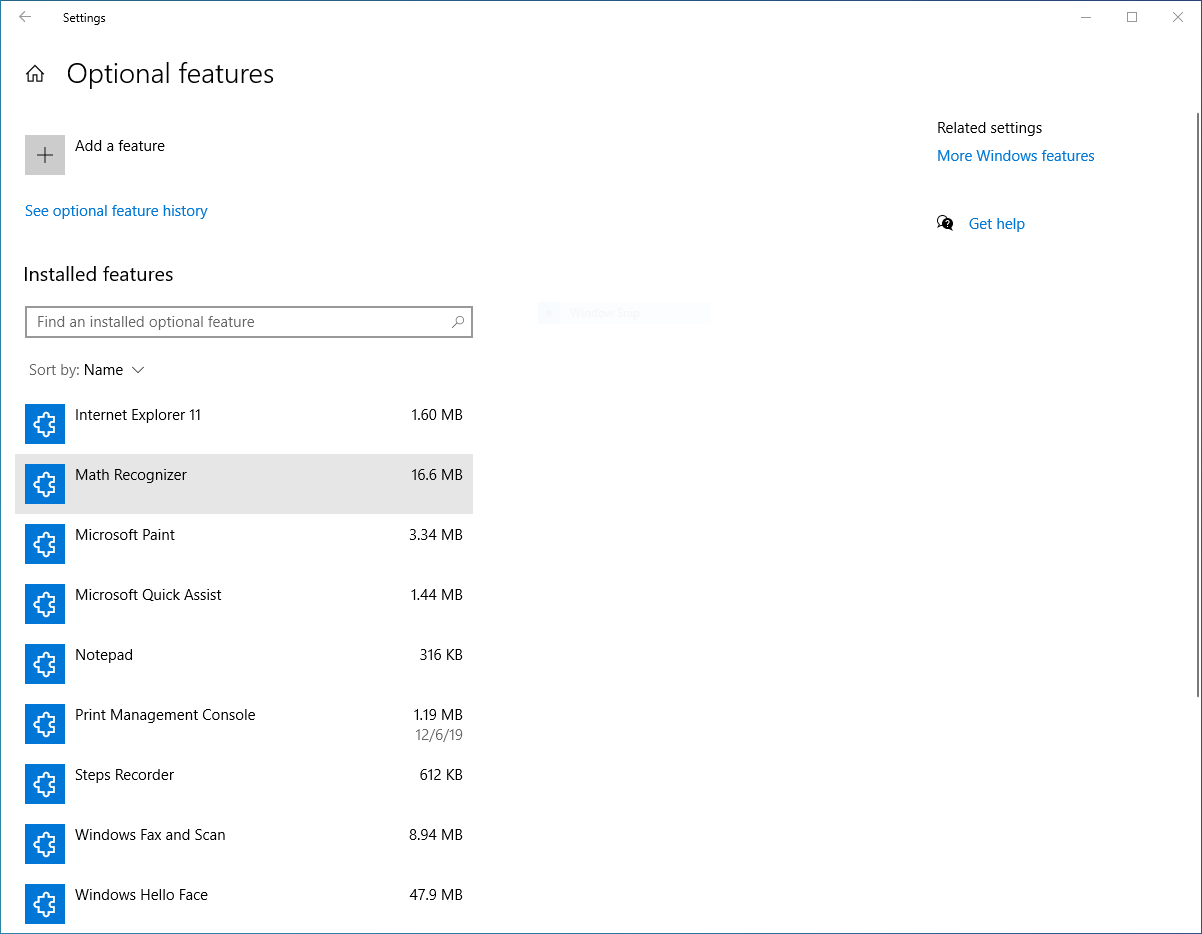Click the Math Recognizer puzzle icon
1202x934 pixels.
click(x=45, y=485)
